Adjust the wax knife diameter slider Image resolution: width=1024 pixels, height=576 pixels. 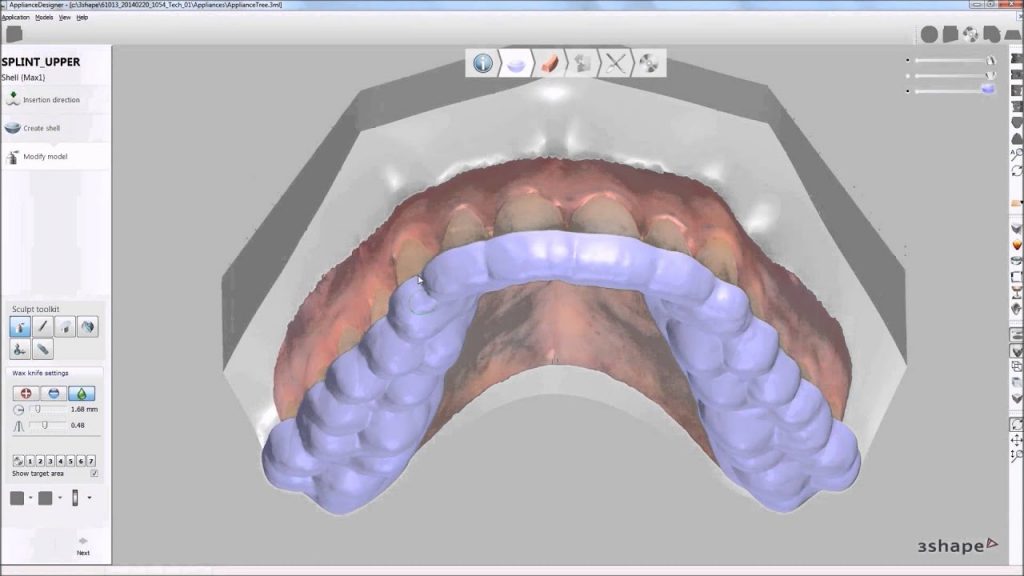37,409
